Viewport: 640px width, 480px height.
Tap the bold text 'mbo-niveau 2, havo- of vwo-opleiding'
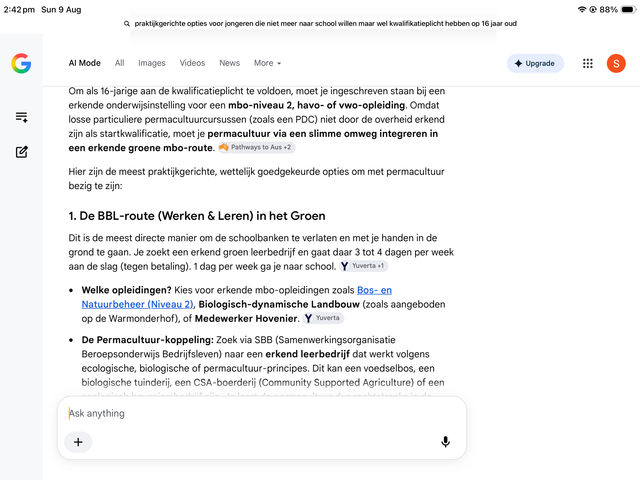click(316, 105)
